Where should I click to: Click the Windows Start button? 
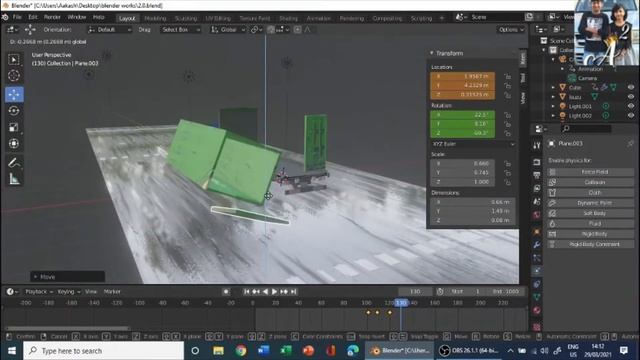pos(11,351)
